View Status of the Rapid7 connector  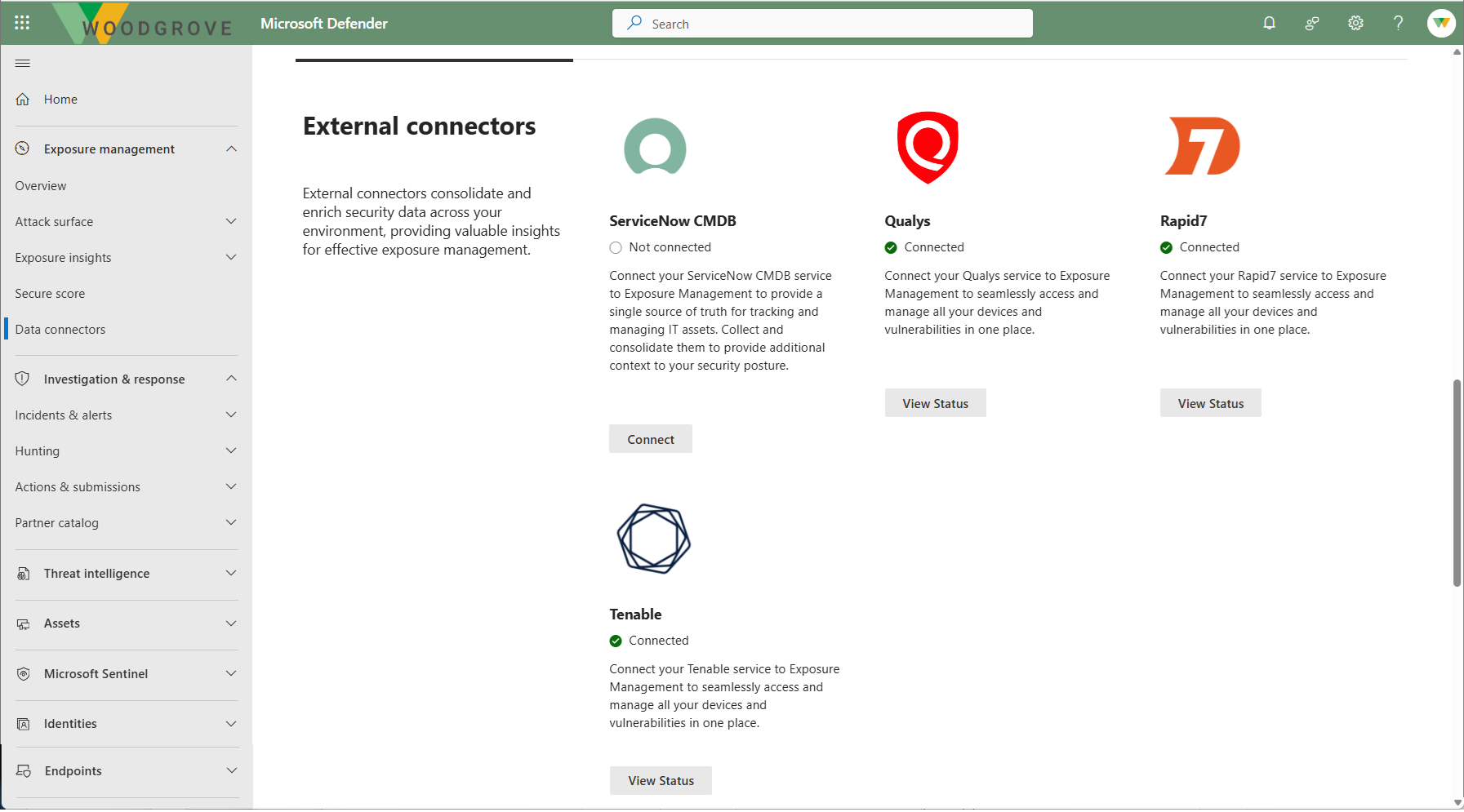point(1210,403)
